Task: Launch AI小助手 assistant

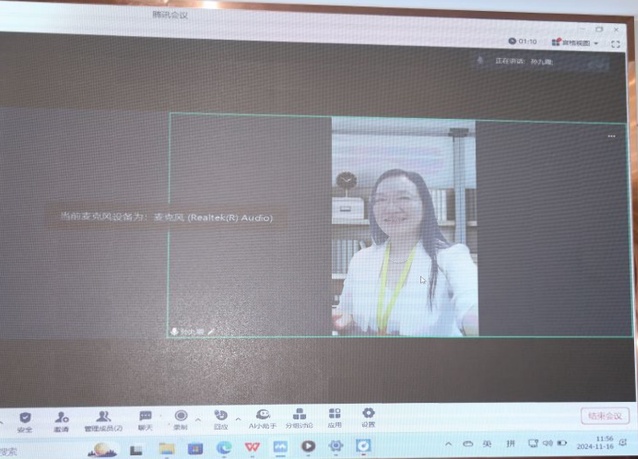Action: [262, 418]
